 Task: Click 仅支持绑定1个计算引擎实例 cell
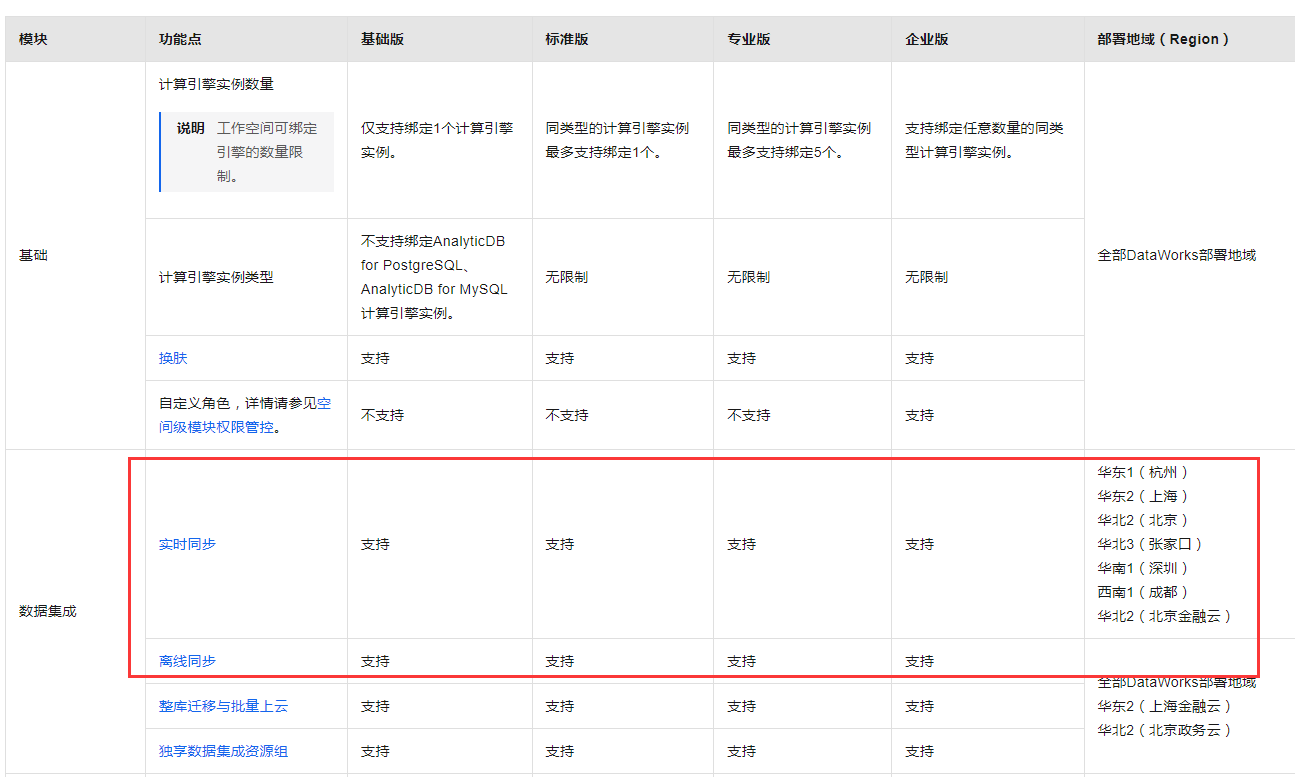coord(439,140)
